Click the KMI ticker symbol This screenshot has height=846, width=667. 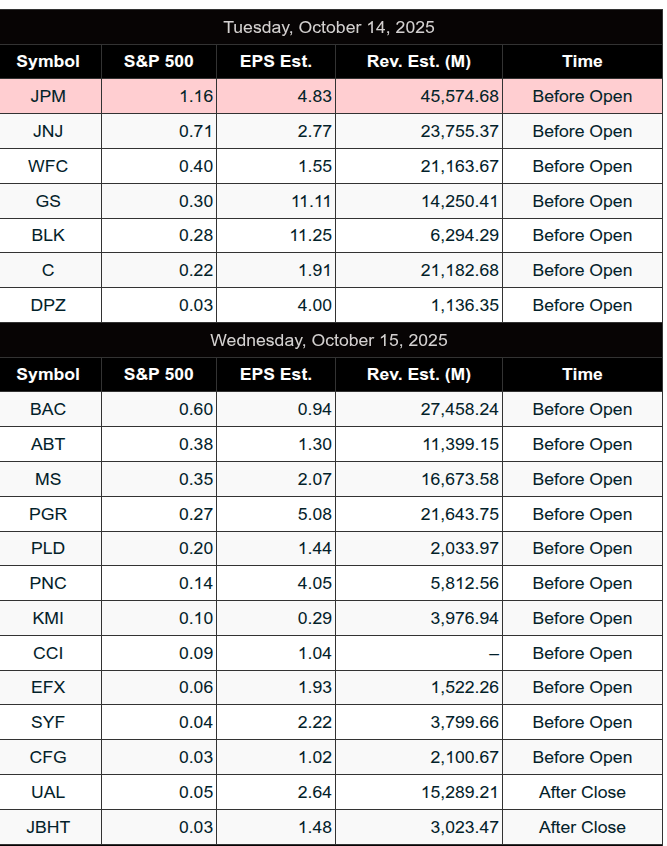[48, 618]
